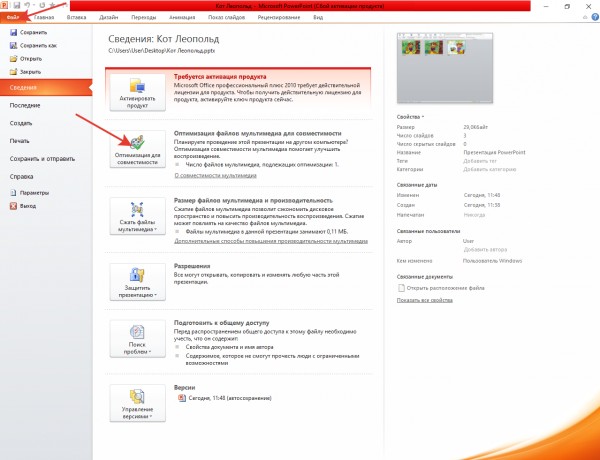The height and width of the screenshot is (460, 600).
Task: Switch to the Показ слайдов tab
Action: coord(227,17)
